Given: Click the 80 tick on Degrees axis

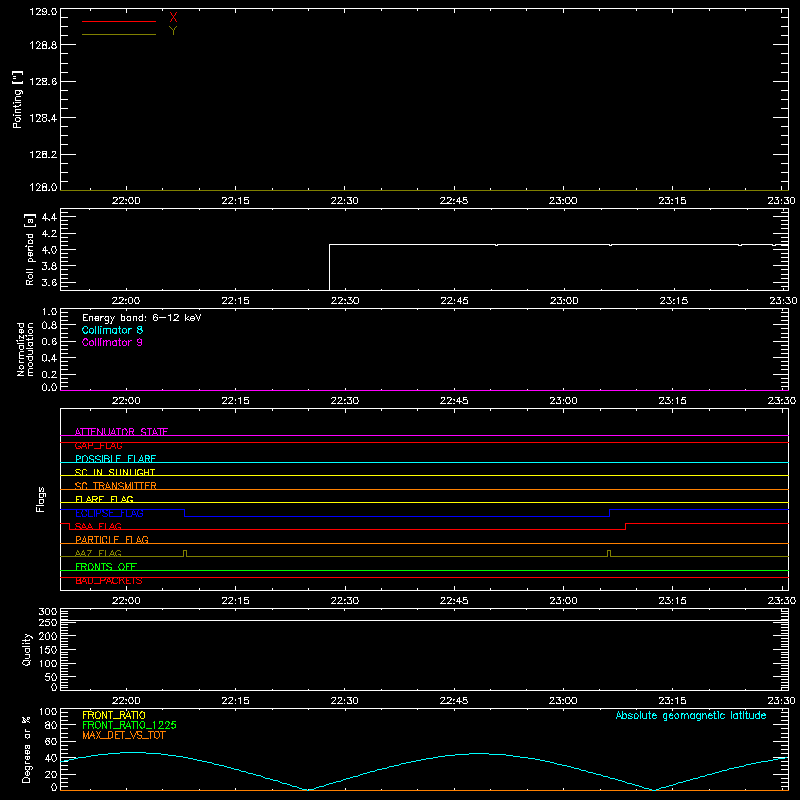Looking at the screenshot, I should 51,726.
